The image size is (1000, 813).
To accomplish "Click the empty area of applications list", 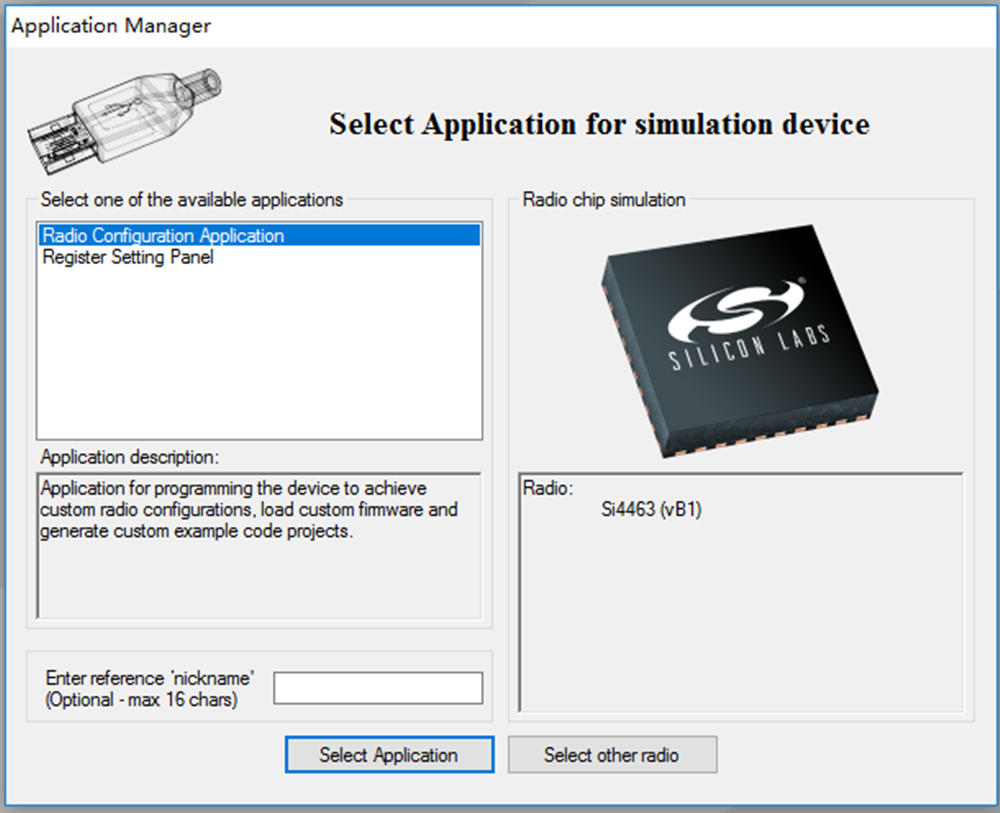I will point(258,360).
